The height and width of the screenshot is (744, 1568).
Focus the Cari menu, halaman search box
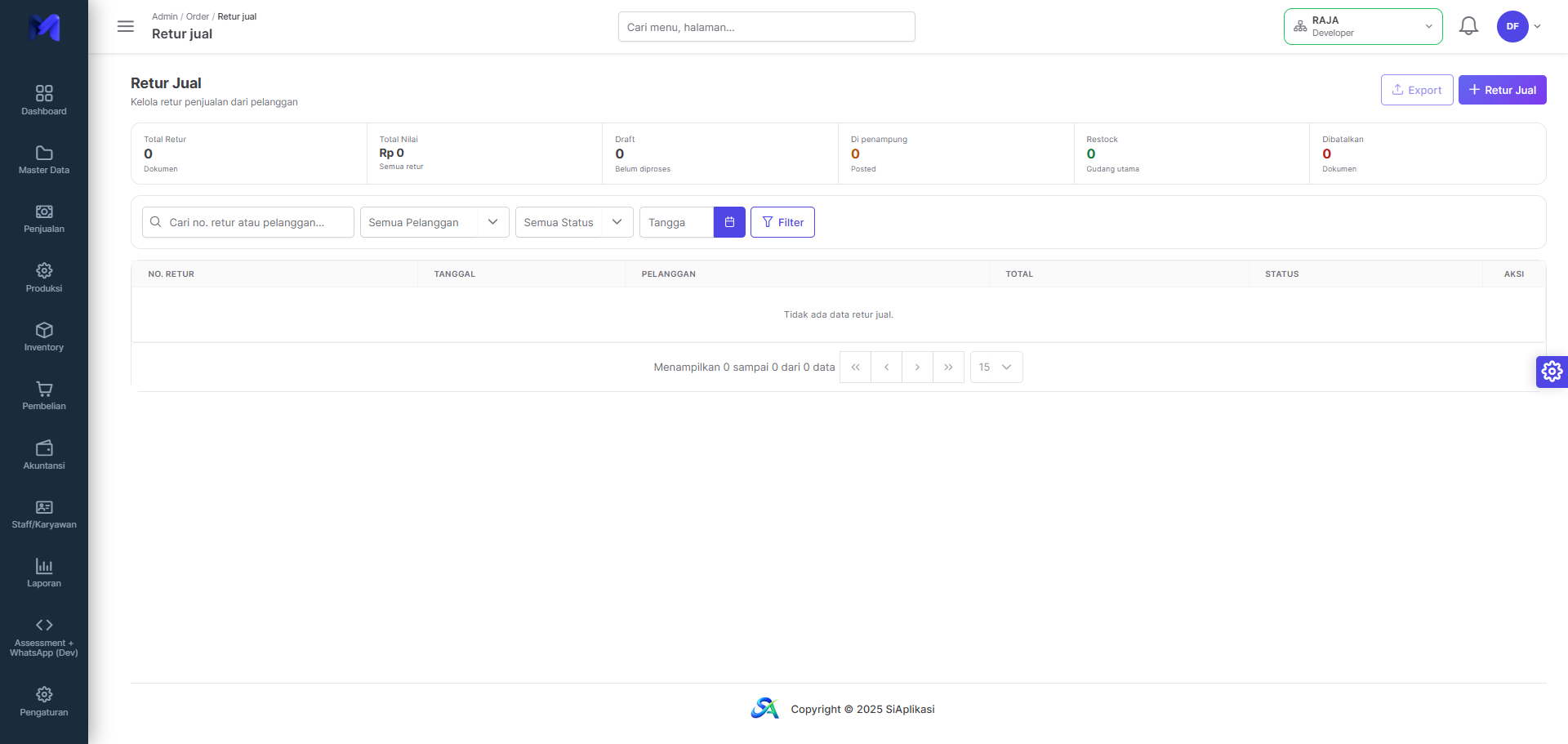click(767, 27)
